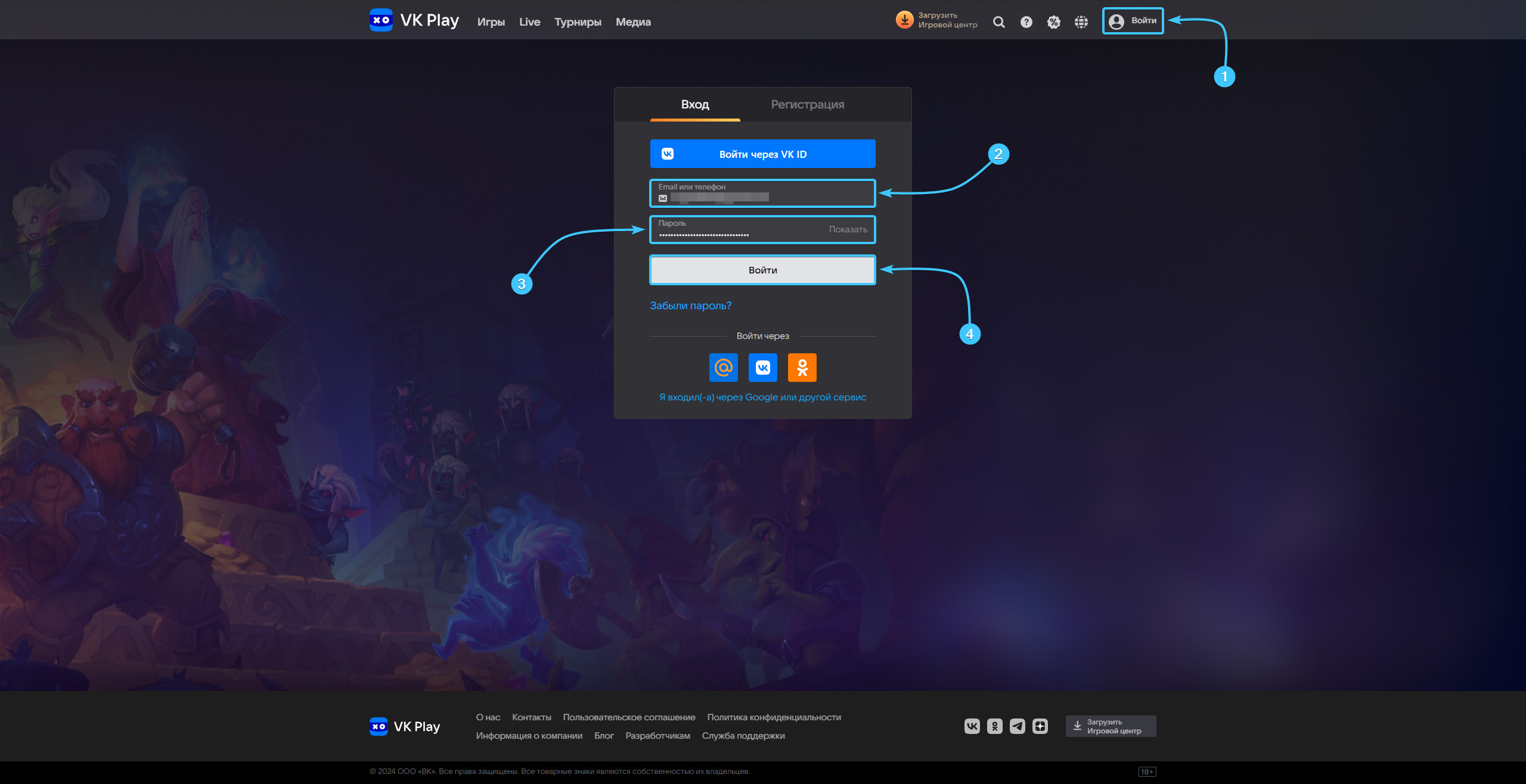
Task: Open the help question mark icon
Action: click(1026, 22)
